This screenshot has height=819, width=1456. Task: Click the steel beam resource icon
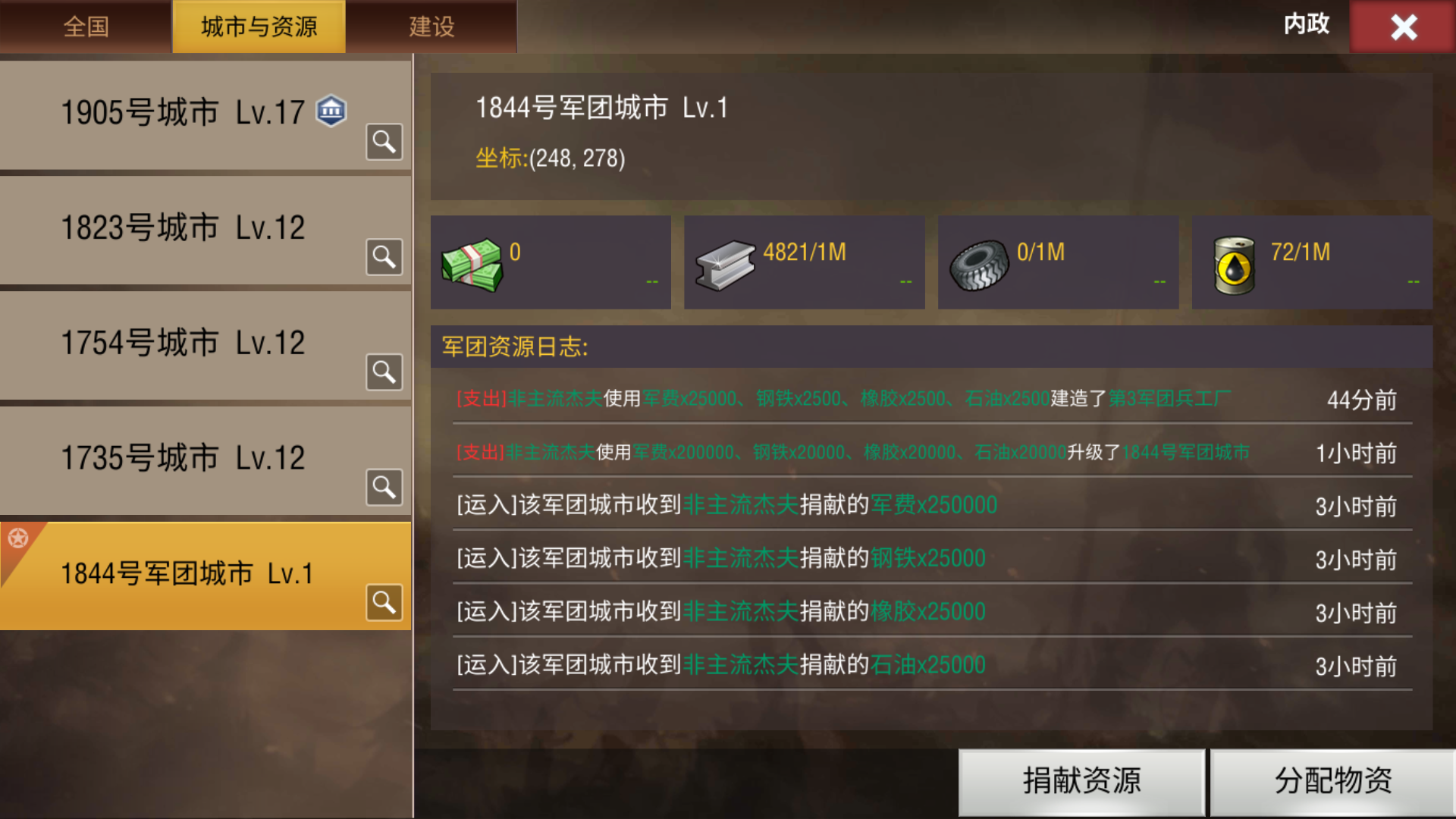pyautogui.click(x=725, y=265)
